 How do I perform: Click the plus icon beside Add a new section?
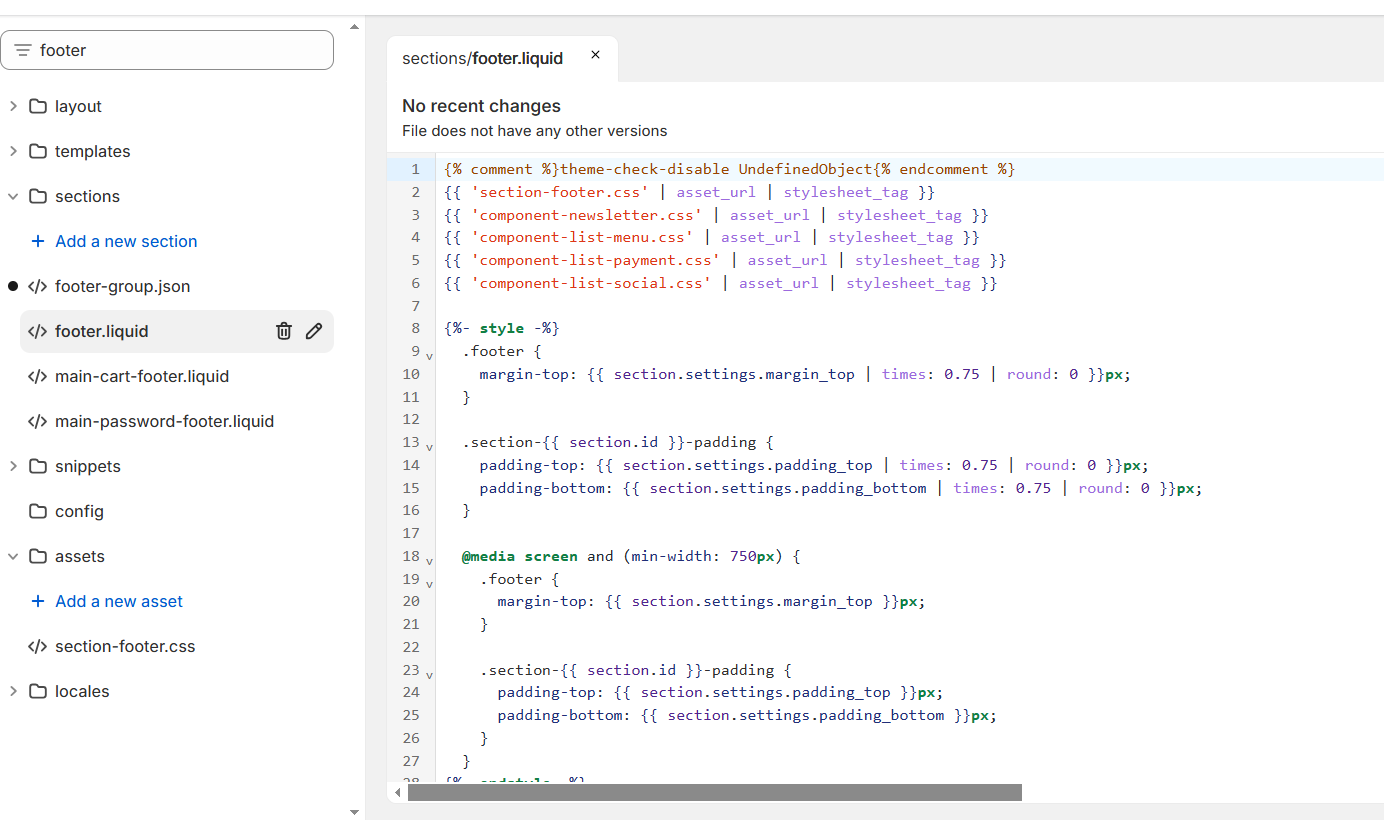[x=38, y=241]
